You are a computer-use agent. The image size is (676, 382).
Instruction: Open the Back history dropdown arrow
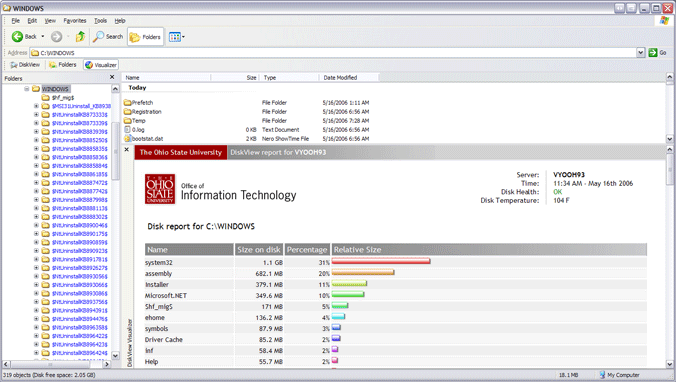click(43, 37)
